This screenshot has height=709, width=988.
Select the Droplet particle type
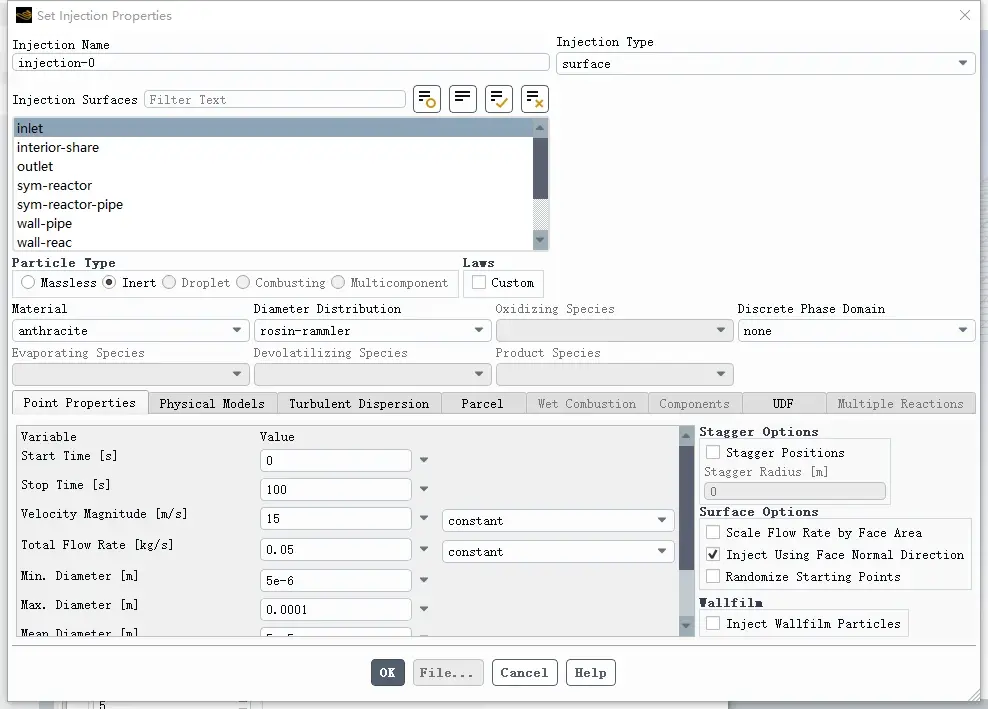(x=169, y=282)
